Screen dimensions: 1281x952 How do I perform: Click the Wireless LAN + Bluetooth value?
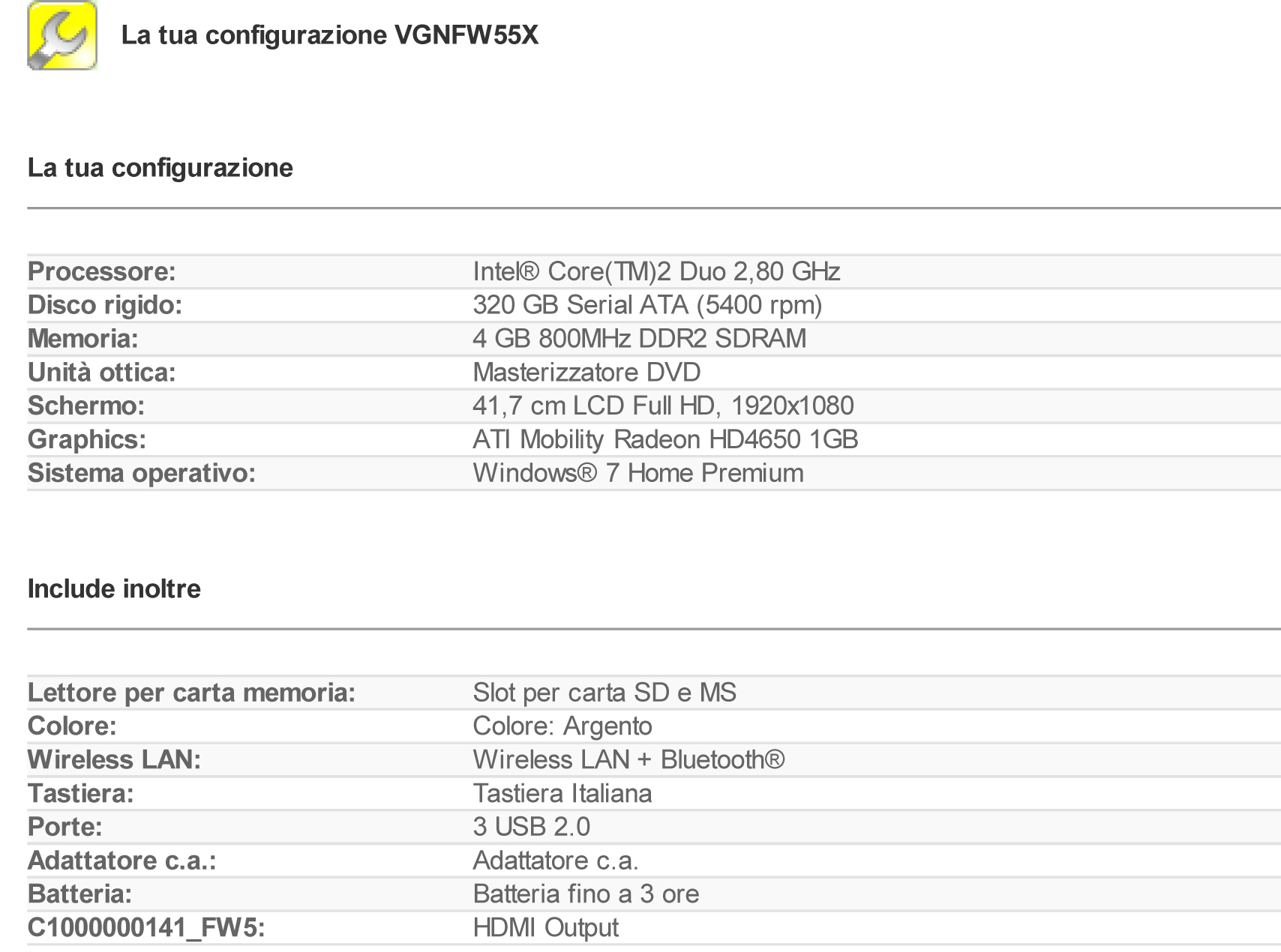(628, 760)
